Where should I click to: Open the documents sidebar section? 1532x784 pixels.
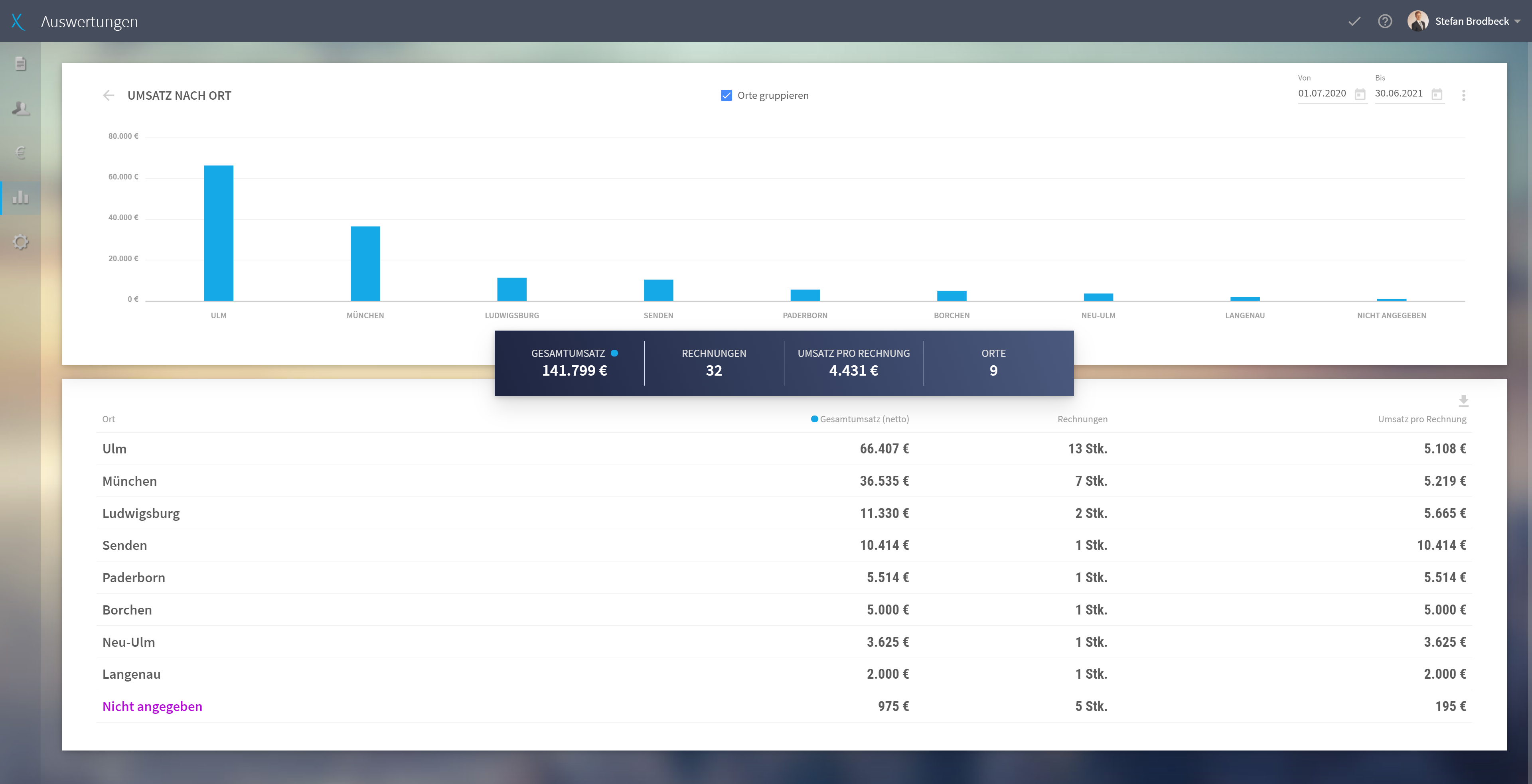pyautogui.click(x=20, y=63)
